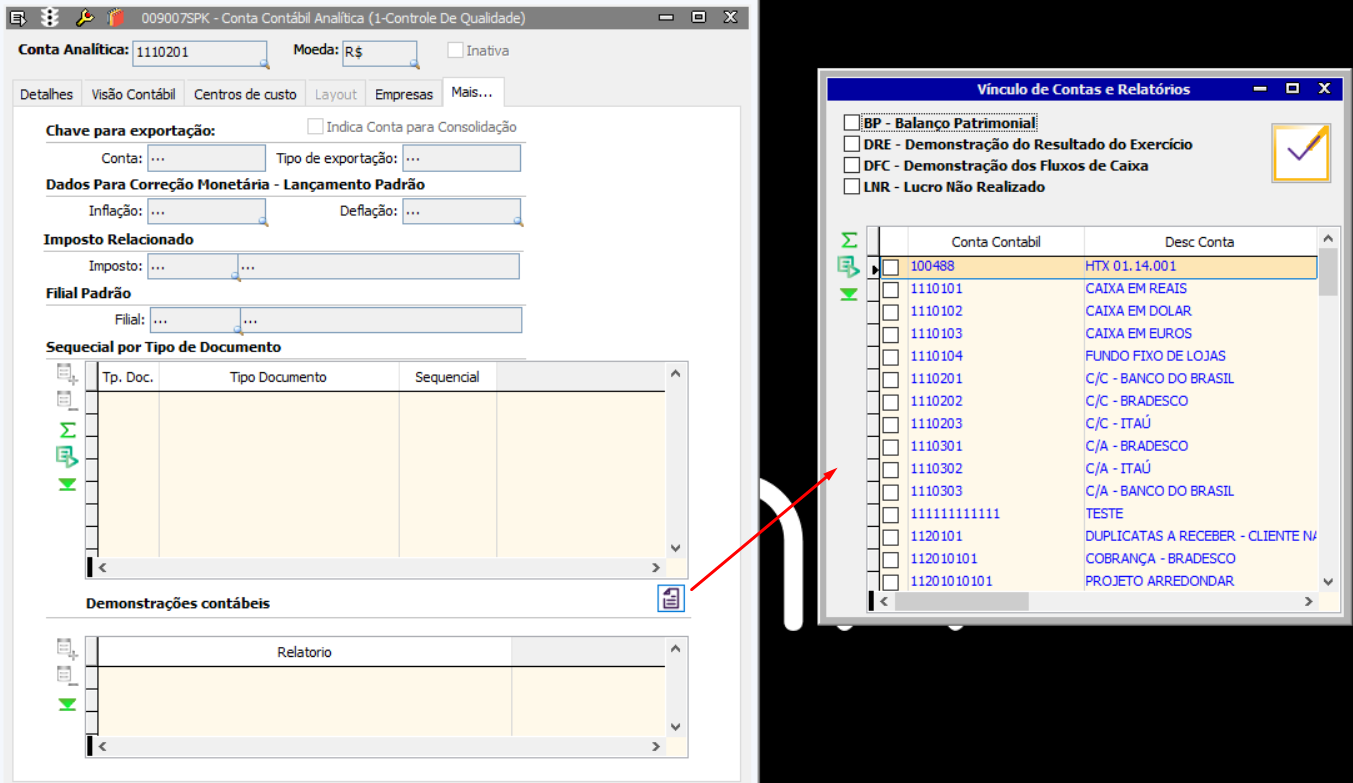Toggle the Inativa checkbox
1353x783 pixels.
point(455,50)
